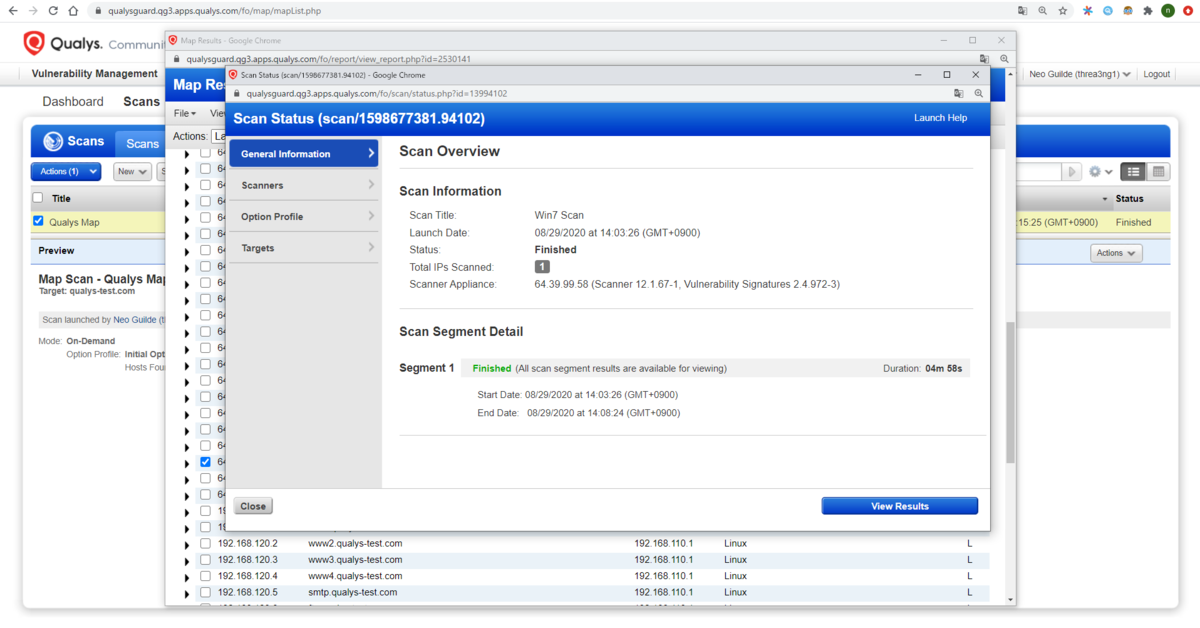
Task: Expand the 192.168.120.4 row triangle
Action: 187,577
